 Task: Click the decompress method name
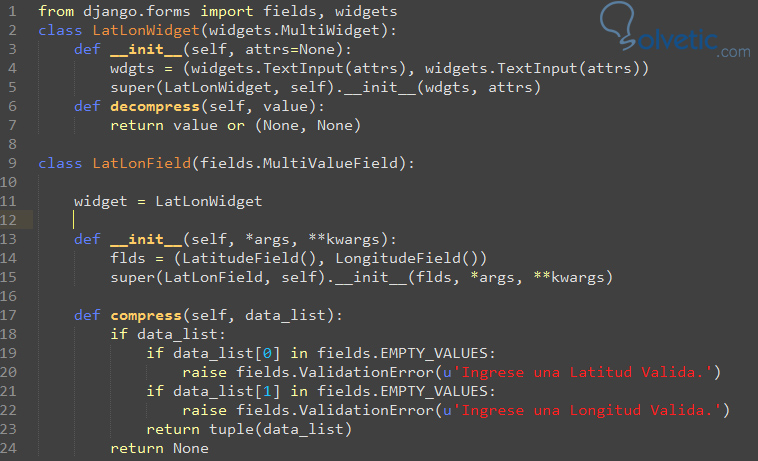155,106
